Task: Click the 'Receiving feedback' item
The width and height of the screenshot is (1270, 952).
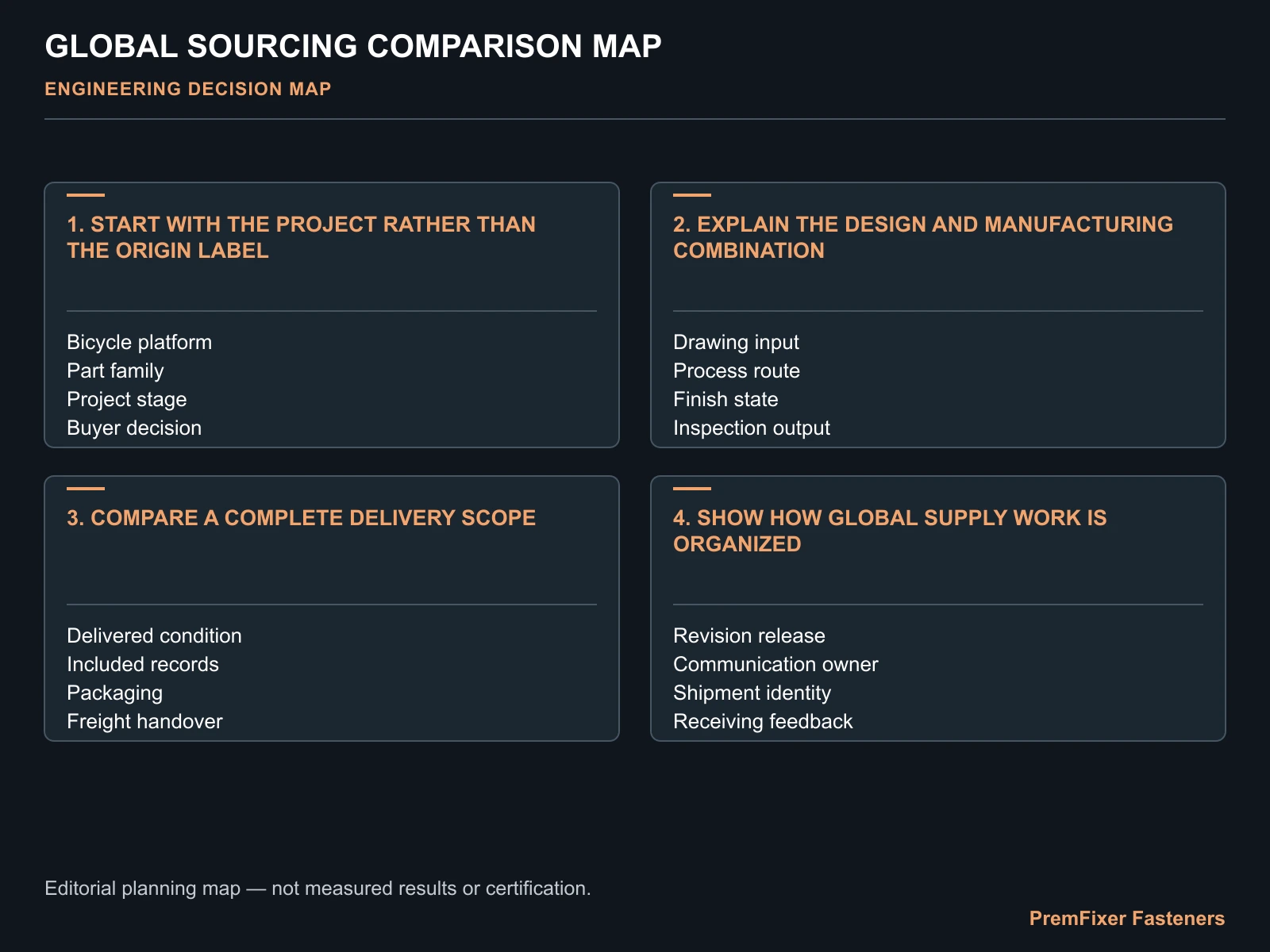Action: tap(763, 721)
